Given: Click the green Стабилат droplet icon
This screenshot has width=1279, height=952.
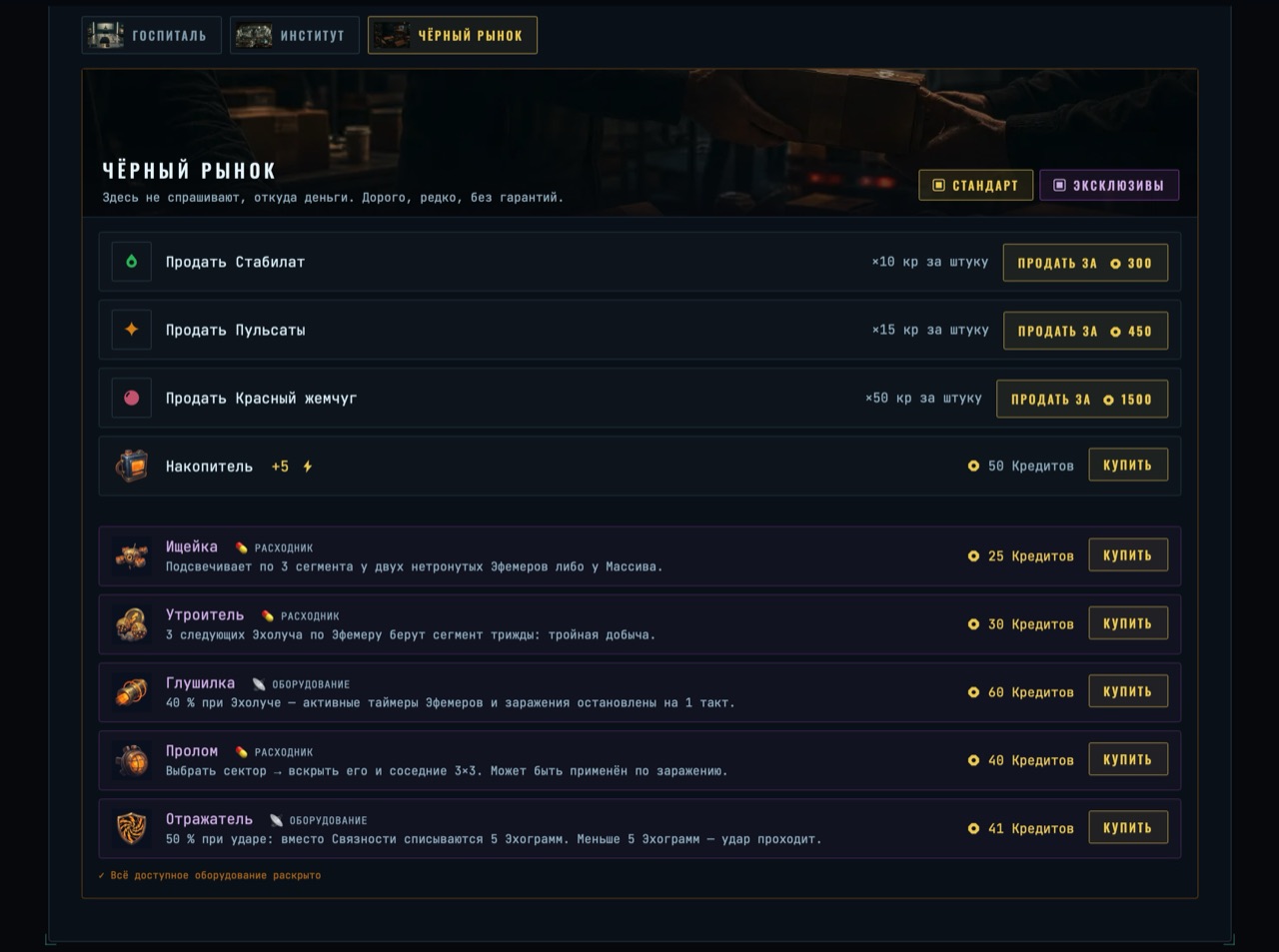Looking at the screenshot, I should point(131,262).
